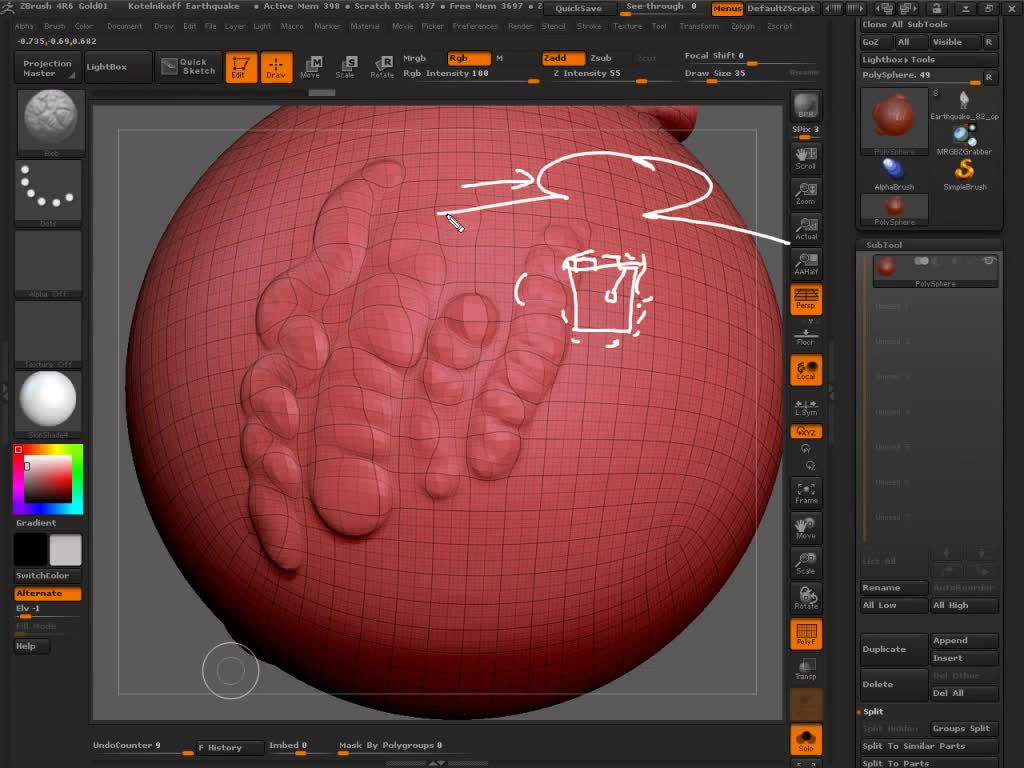This screenshot has width=1024, height=768.
Task: Click Append subtool button
Action: click(x=964, y=641)
